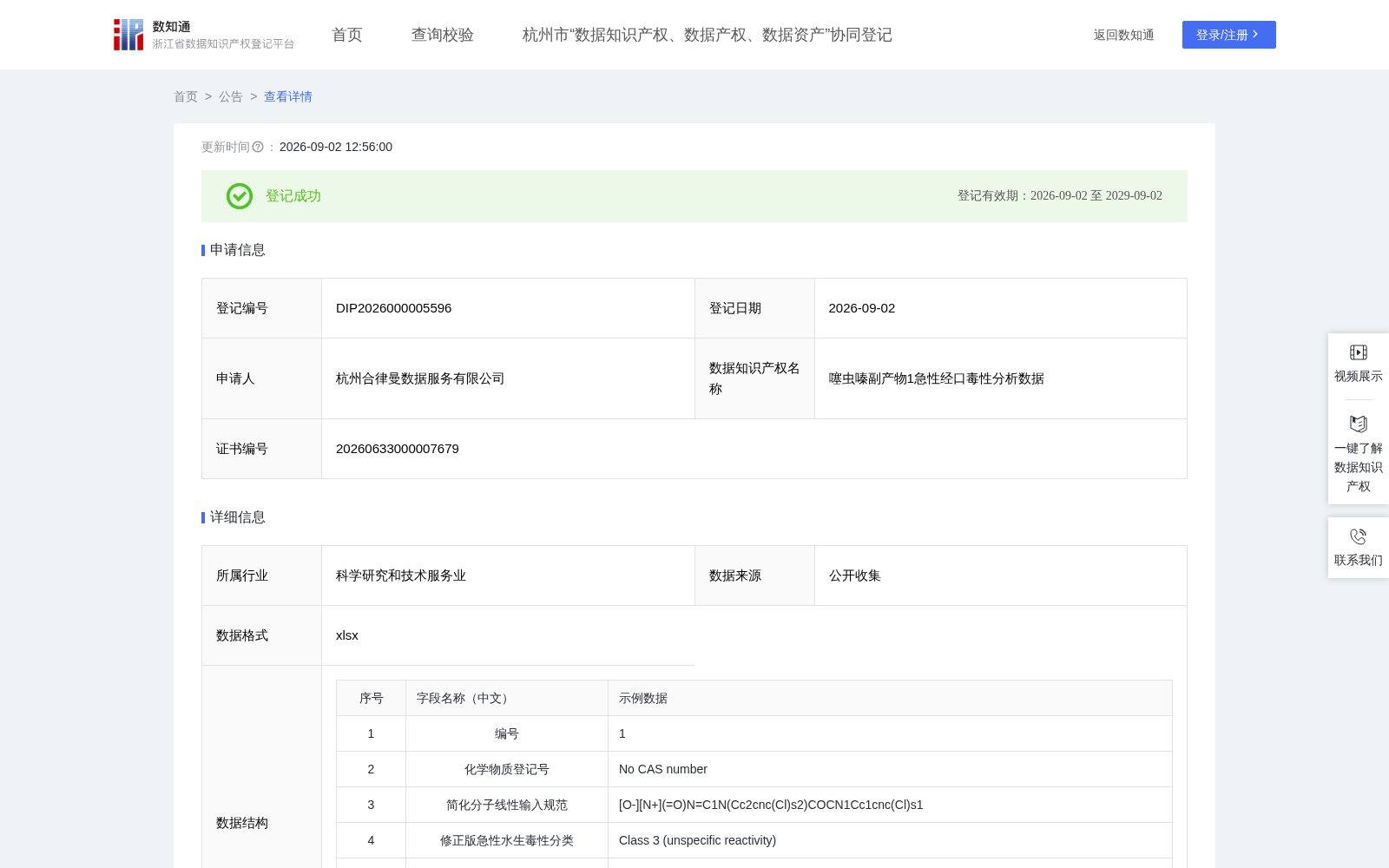The image size is (1389, 868).
Task: Click the 登记日期 value 2026-09-02
Action: tap(862, 308)
